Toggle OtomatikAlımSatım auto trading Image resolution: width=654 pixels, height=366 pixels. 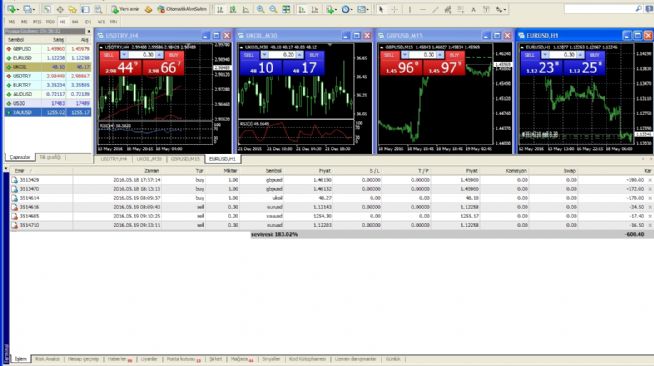click(182, 9)
